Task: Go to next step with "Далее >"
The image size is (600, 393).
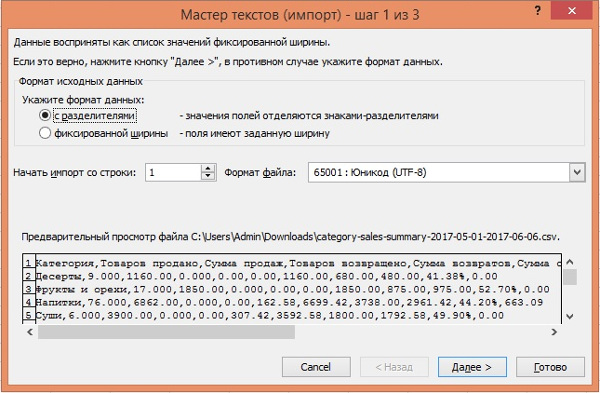Action: [x=472, y=367]
